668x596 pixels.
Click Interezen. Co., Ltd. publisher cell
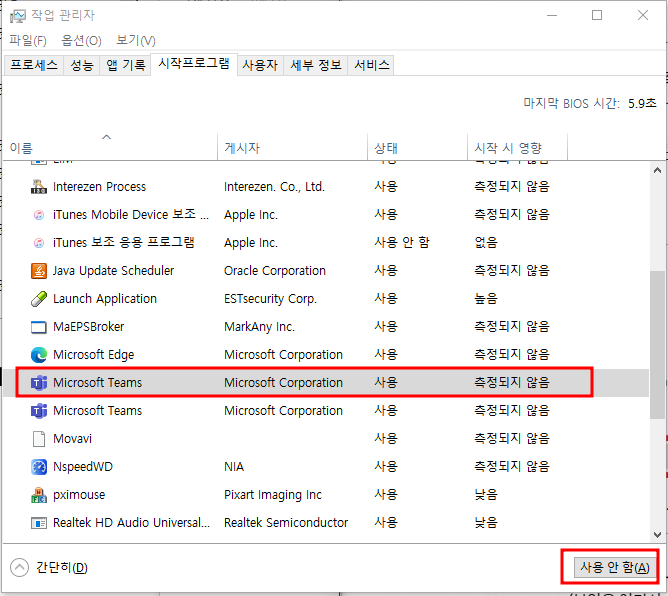click(274, 187)
